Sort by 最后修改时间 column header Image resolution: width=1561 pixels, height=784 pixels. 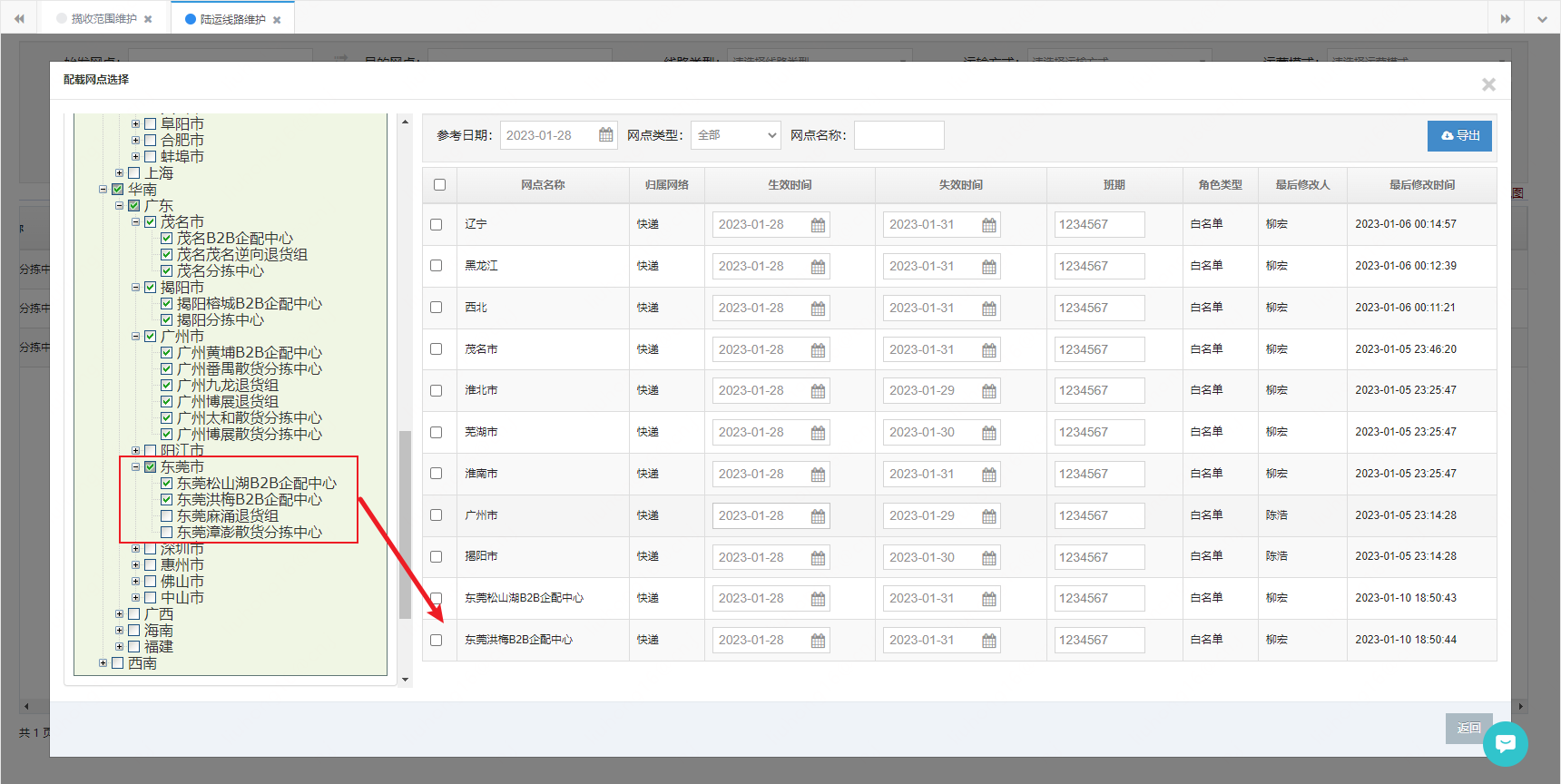[x=1422, y=185]
